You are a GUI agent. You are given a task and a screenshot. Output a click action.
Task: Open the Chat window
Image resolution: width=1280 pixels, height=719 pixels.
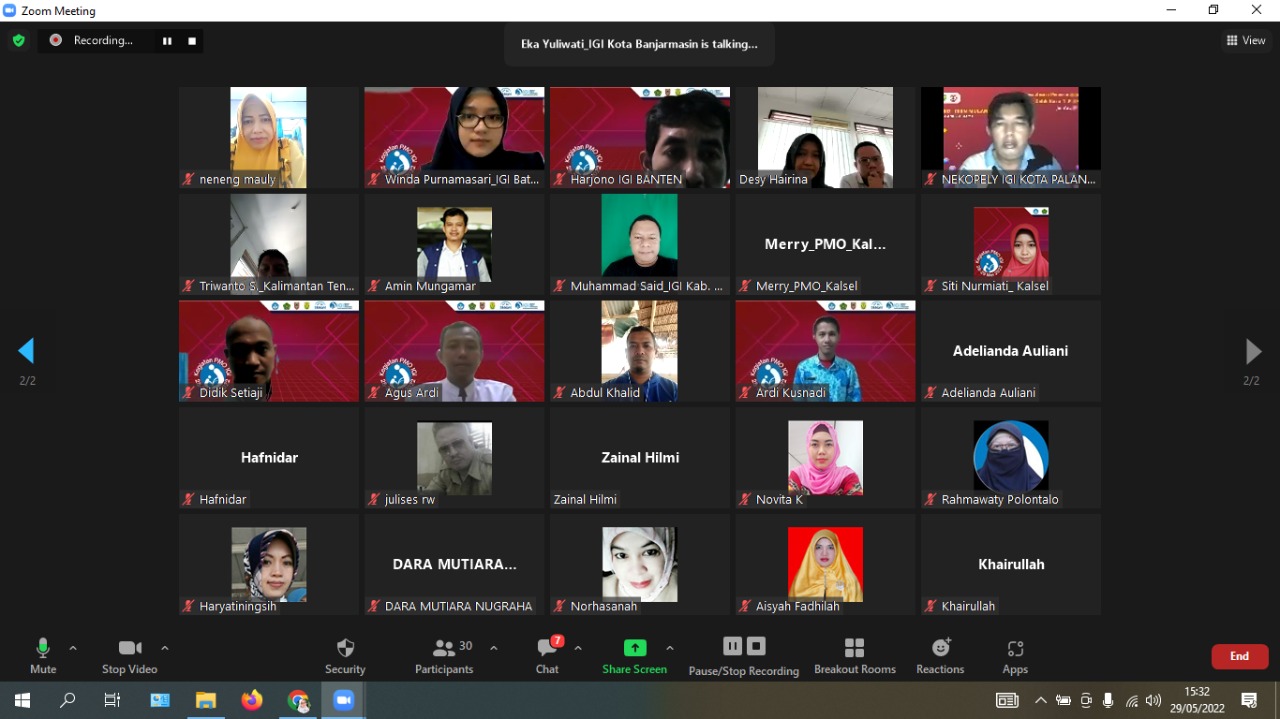(x=547, y=655)
